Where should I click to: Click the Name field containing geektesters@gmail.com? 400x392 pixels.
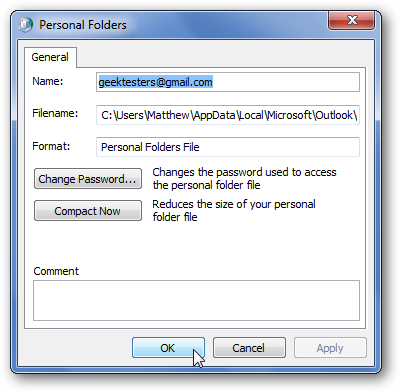click(228, 82)
